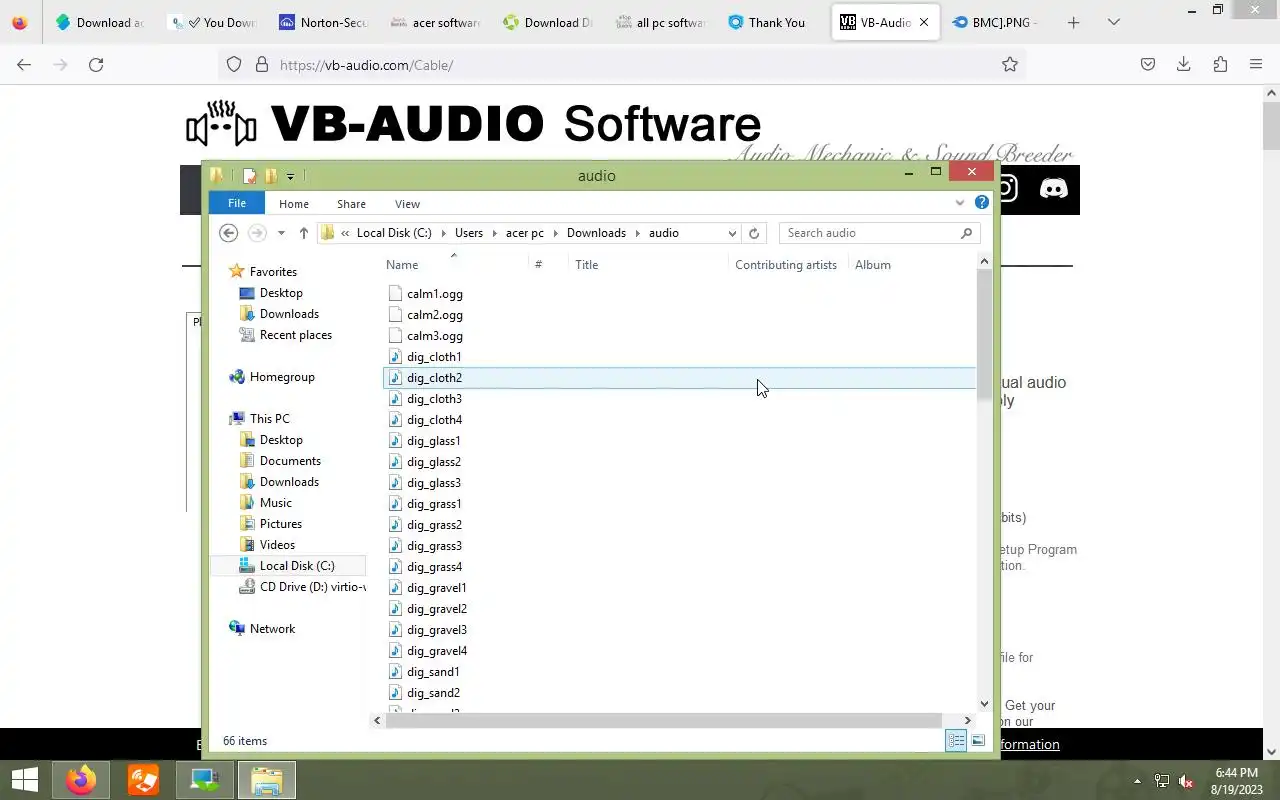The image size is (1280, 800).
Task: Open Windows Start menu
Action: point(24,779)
